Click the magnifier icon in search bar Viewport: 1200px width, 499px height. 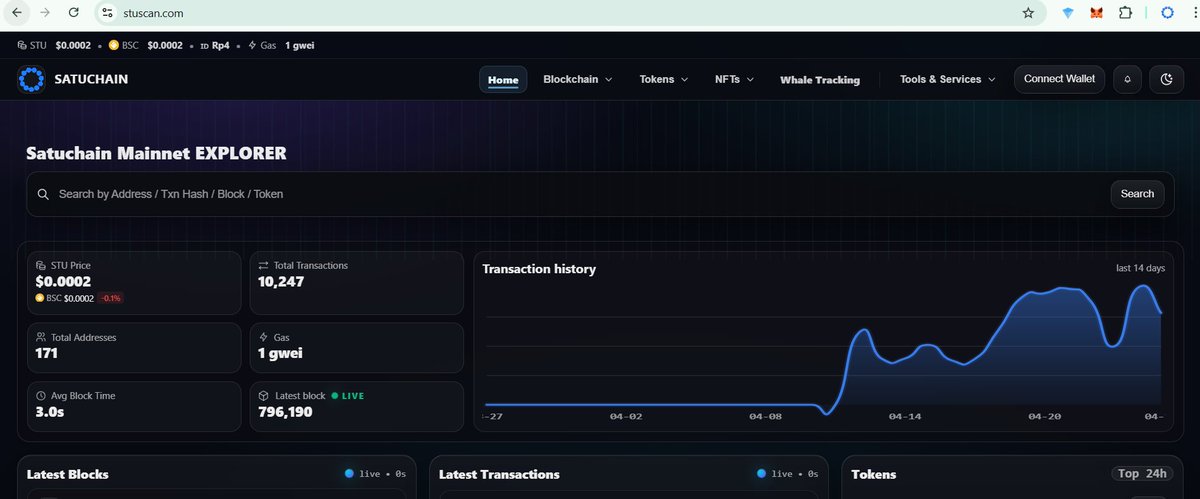click(43, 194)
